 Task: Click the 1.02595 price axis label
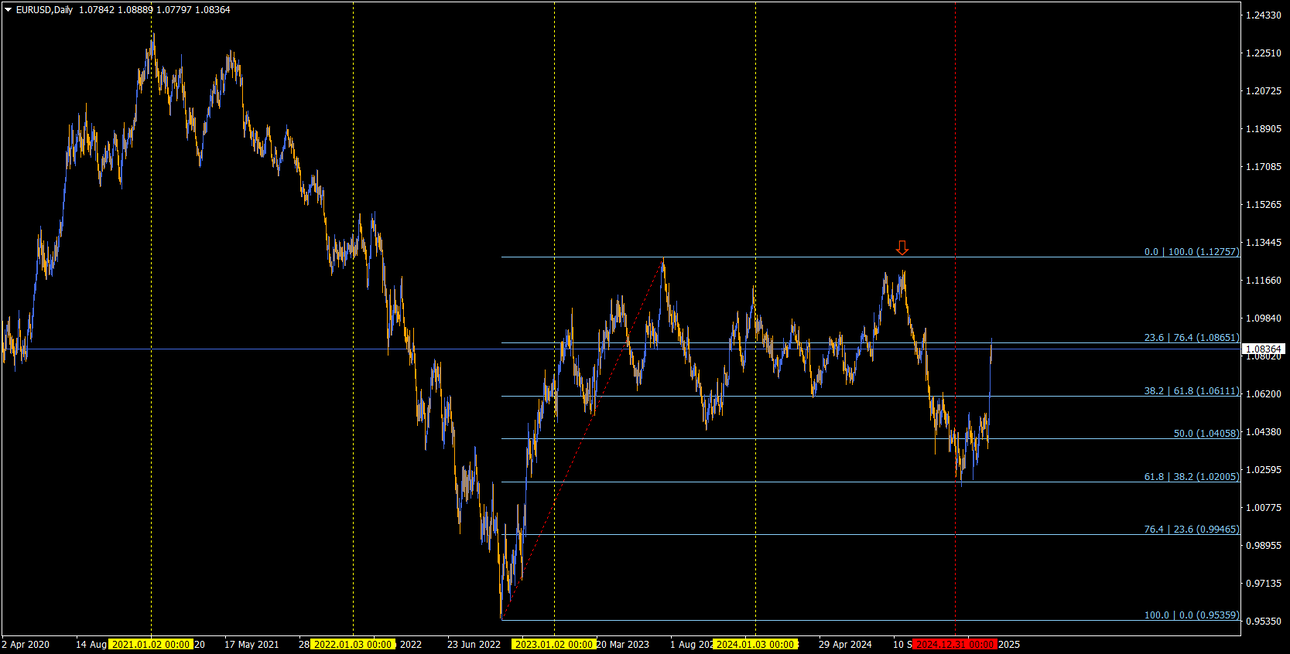[1264, 470]
